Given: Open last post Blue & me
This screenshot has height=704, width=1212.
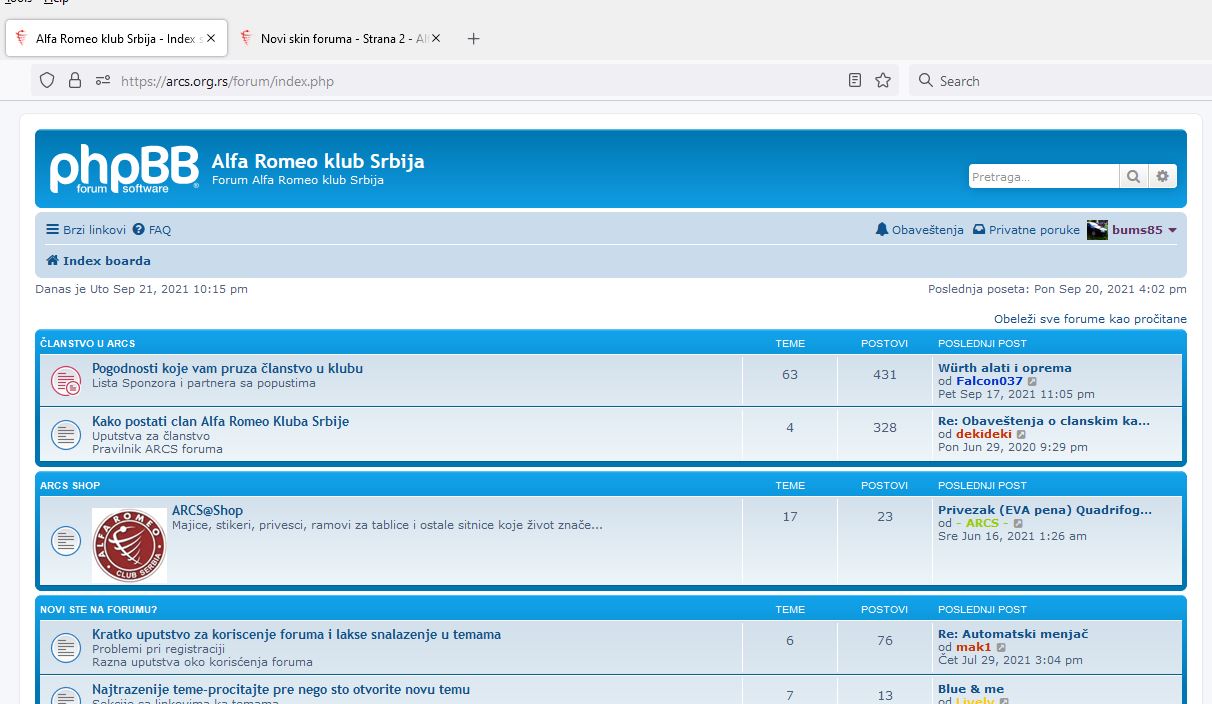Looking at the screenshot, I should [x=971, y=689].
